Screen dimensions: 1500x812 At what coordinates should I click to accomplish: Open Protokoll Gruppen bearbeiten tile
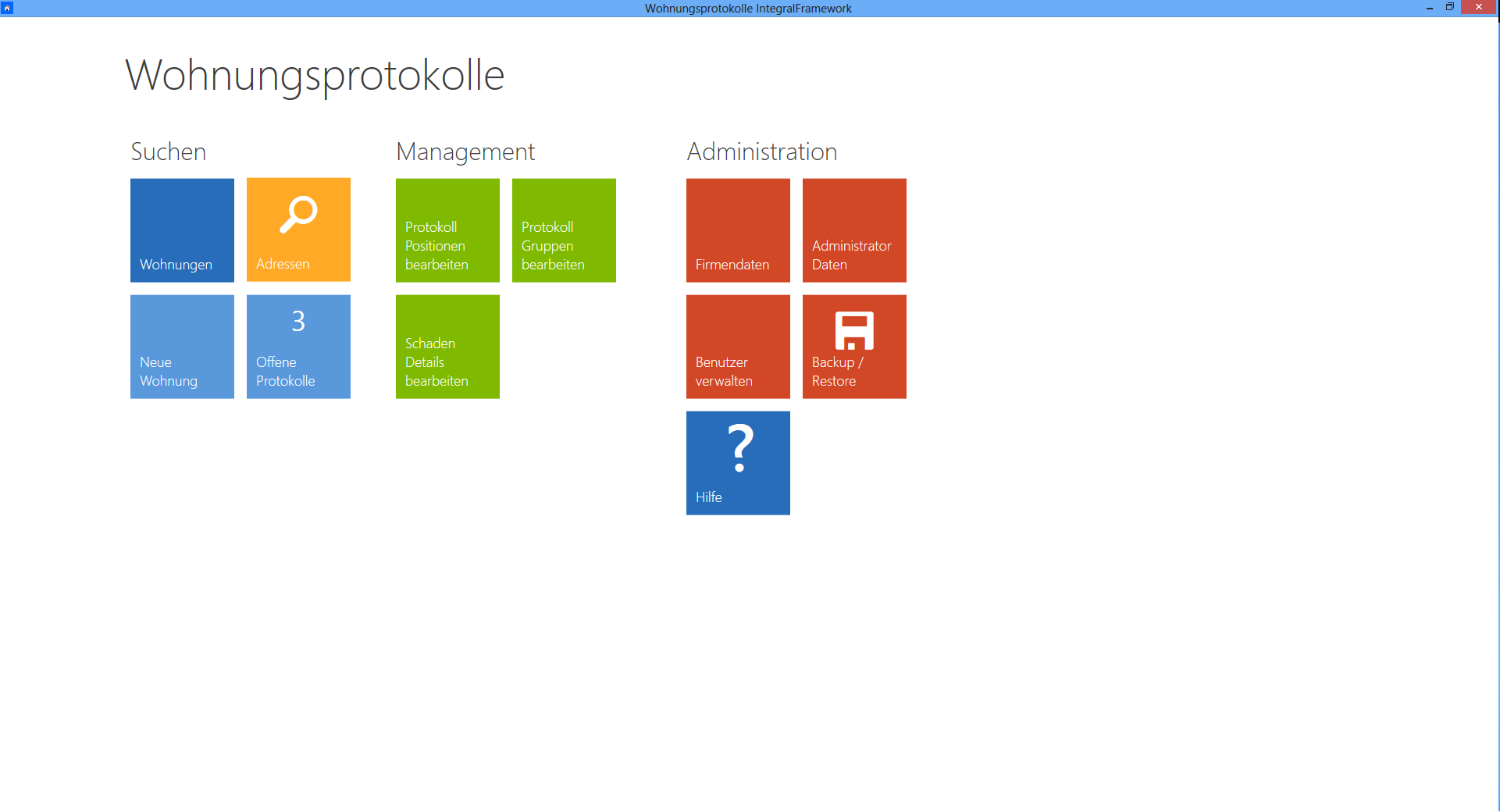564,230
